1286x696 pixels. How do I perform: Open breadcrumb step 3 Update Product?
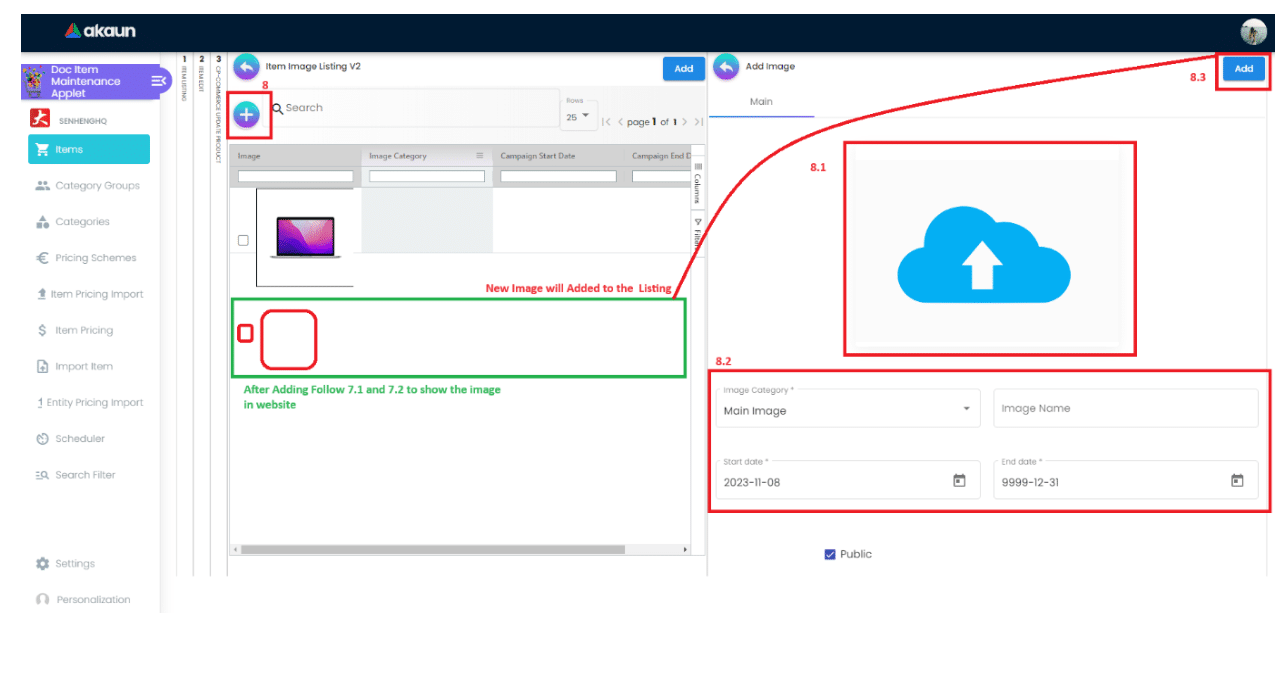(x=218, y=108)
